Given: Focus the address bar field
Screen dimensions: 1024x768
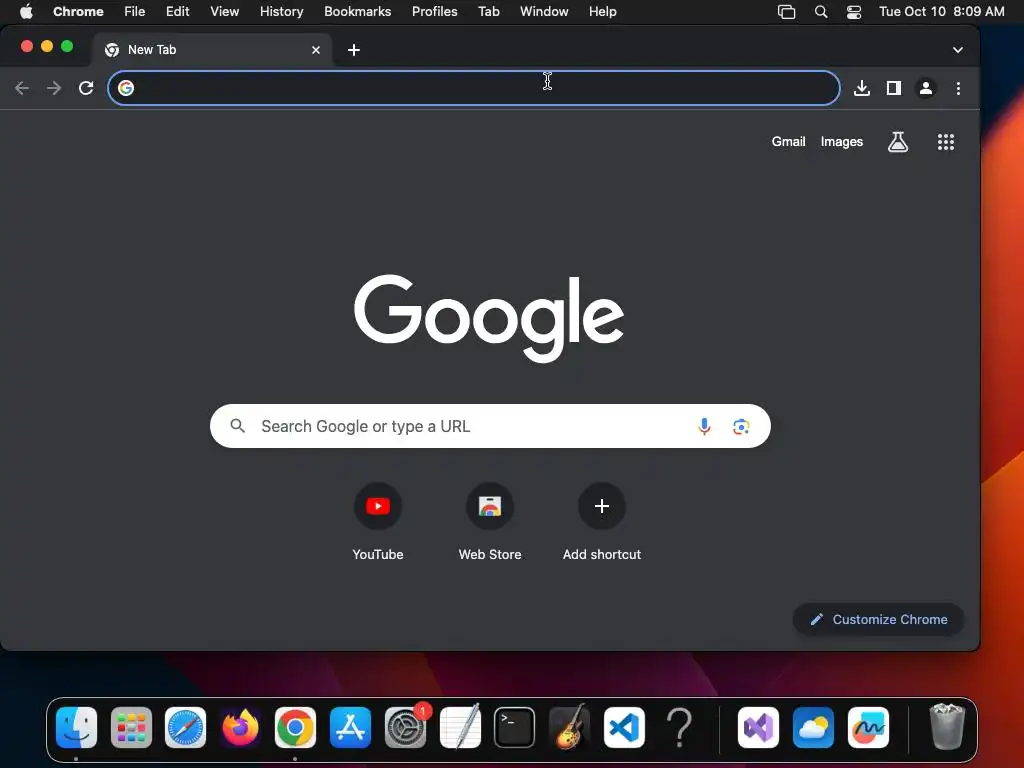Looking at the screenshot, I should (x=473, y=88).
